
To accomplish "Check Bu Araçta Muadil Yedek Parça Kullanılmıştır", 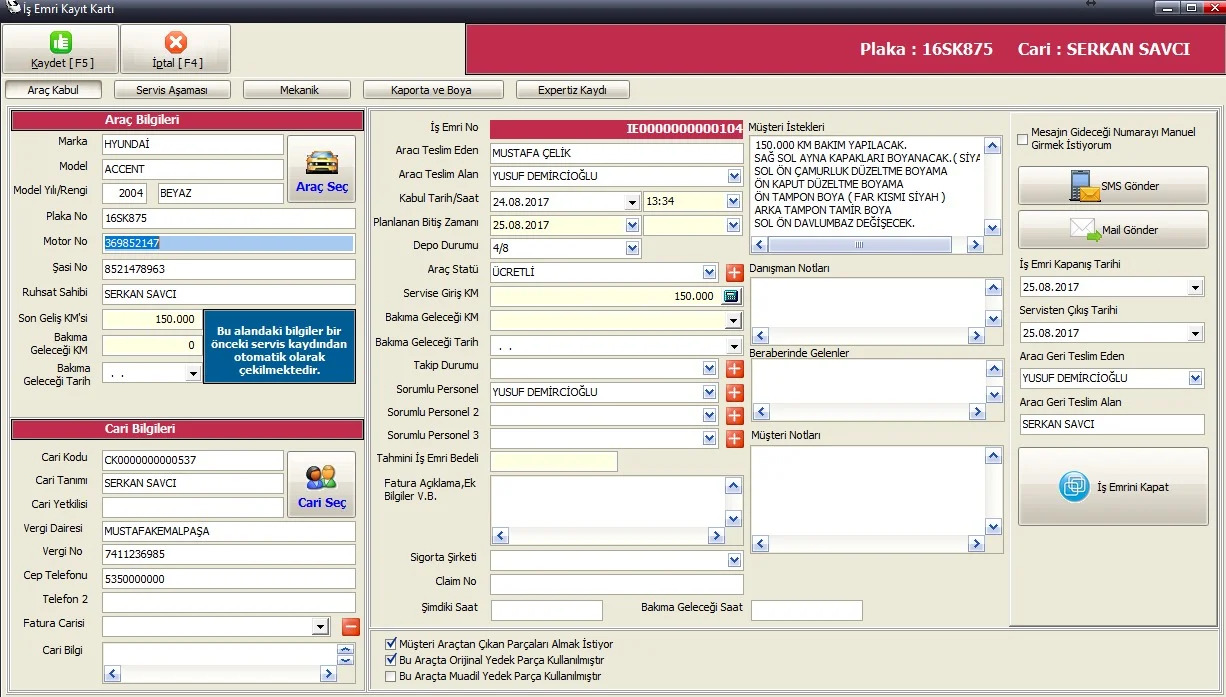I will point(391,676).
